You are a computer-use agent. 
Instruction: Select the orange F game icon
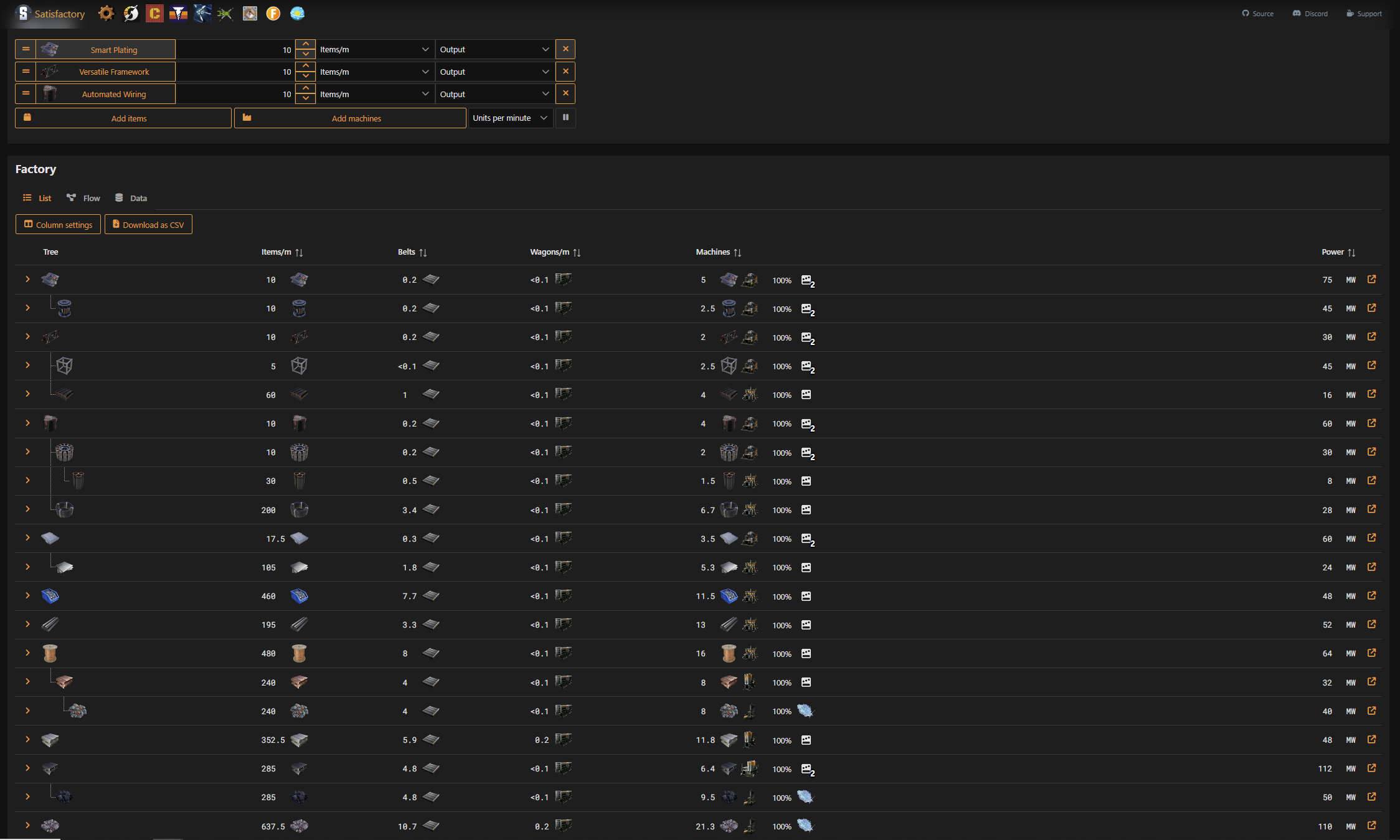click(x=273, y=13)
